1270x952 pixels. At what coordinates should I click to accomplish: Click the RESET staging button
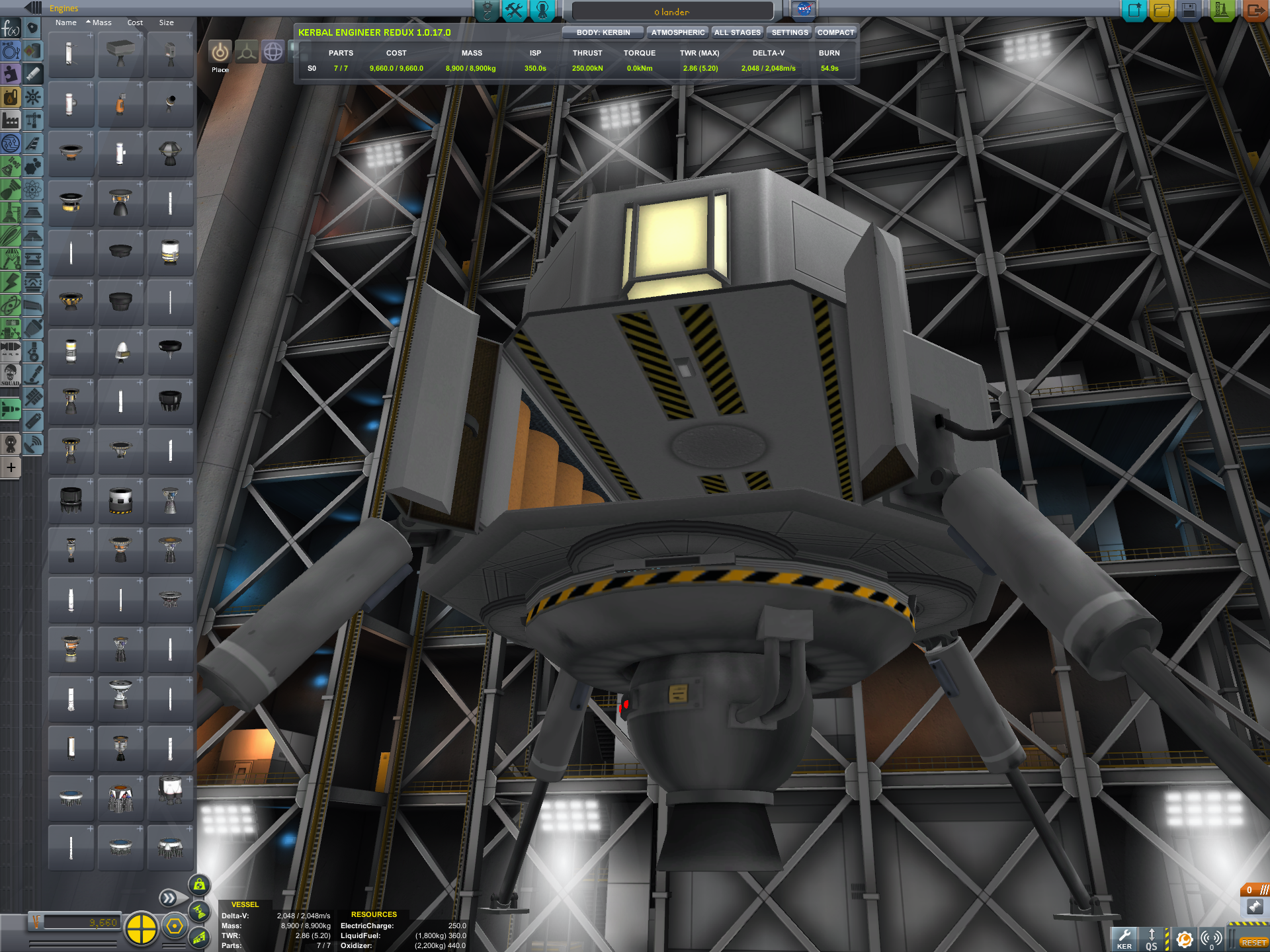pyautogui.click(x=1253, y=943)
